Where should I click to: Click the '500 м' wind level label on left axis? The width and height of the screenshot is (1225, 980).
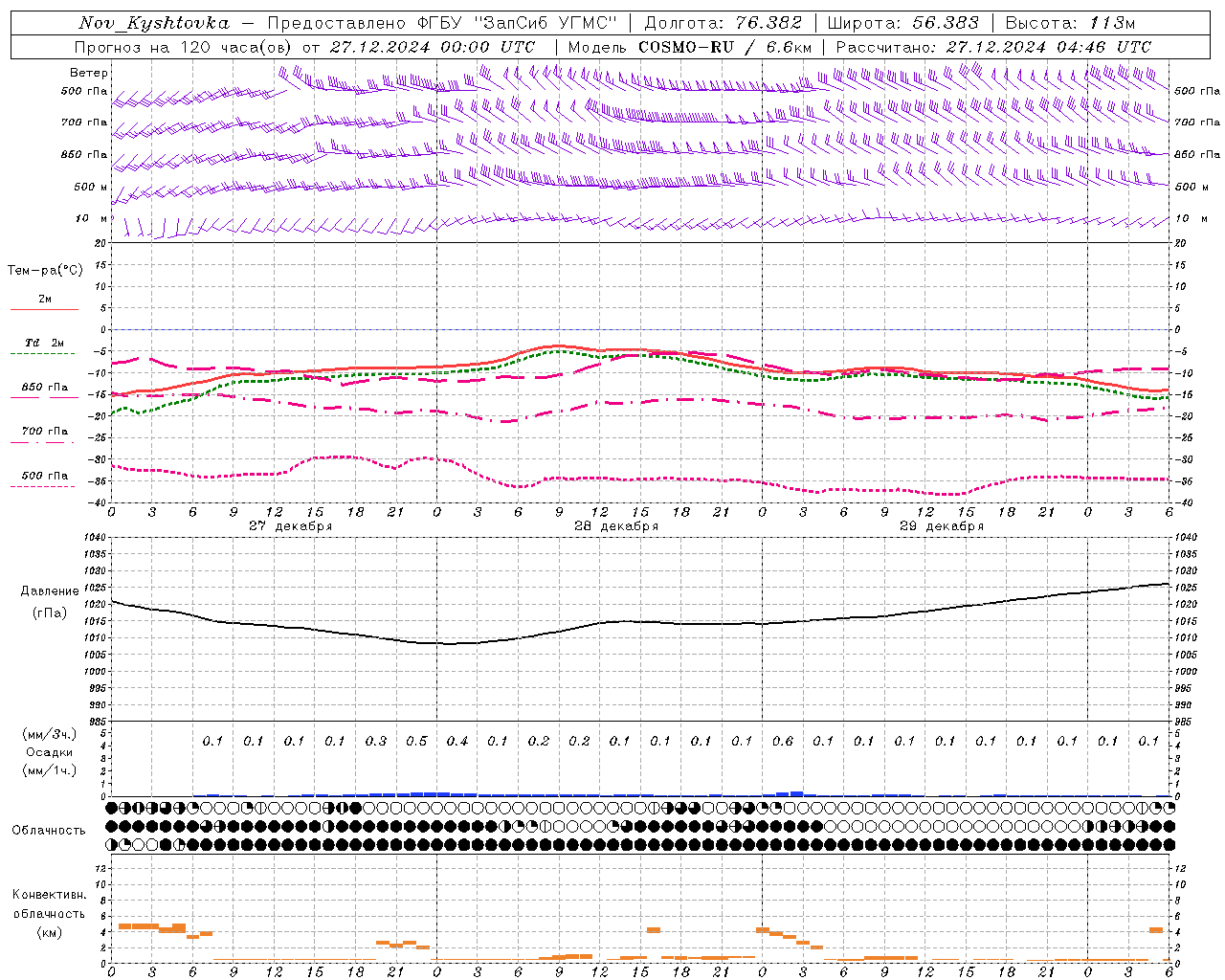(x=91, y=187)
